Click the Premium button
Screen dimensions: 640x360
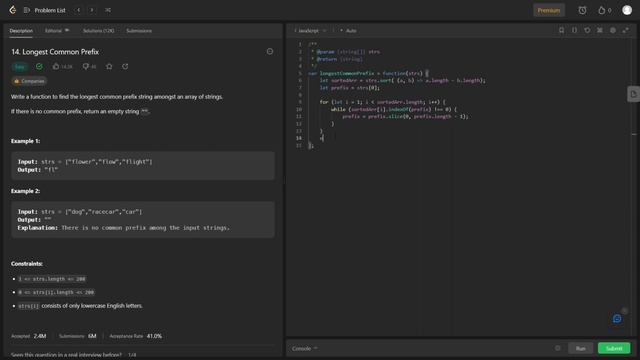[x=549, y=10]
